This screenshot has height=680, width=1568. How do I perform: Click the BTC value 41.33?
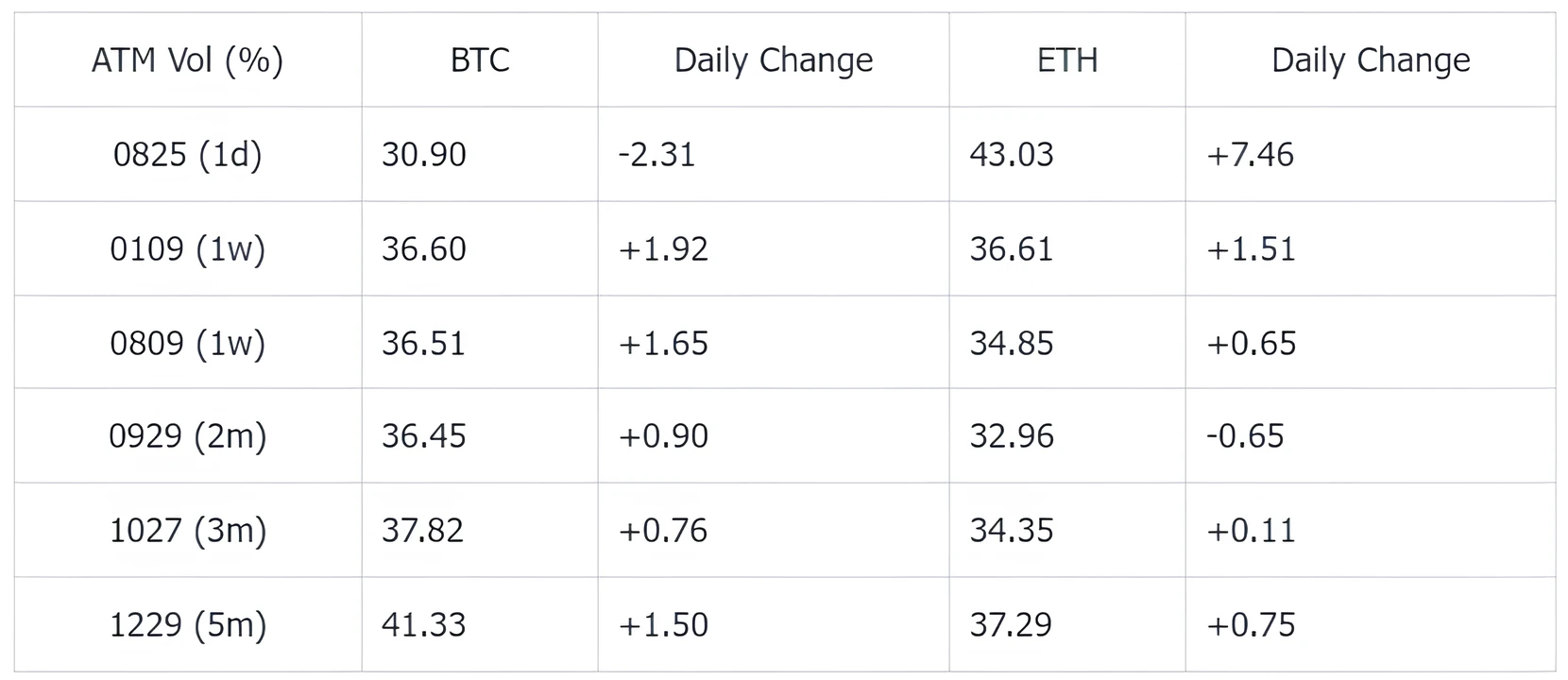click(424, 625)
